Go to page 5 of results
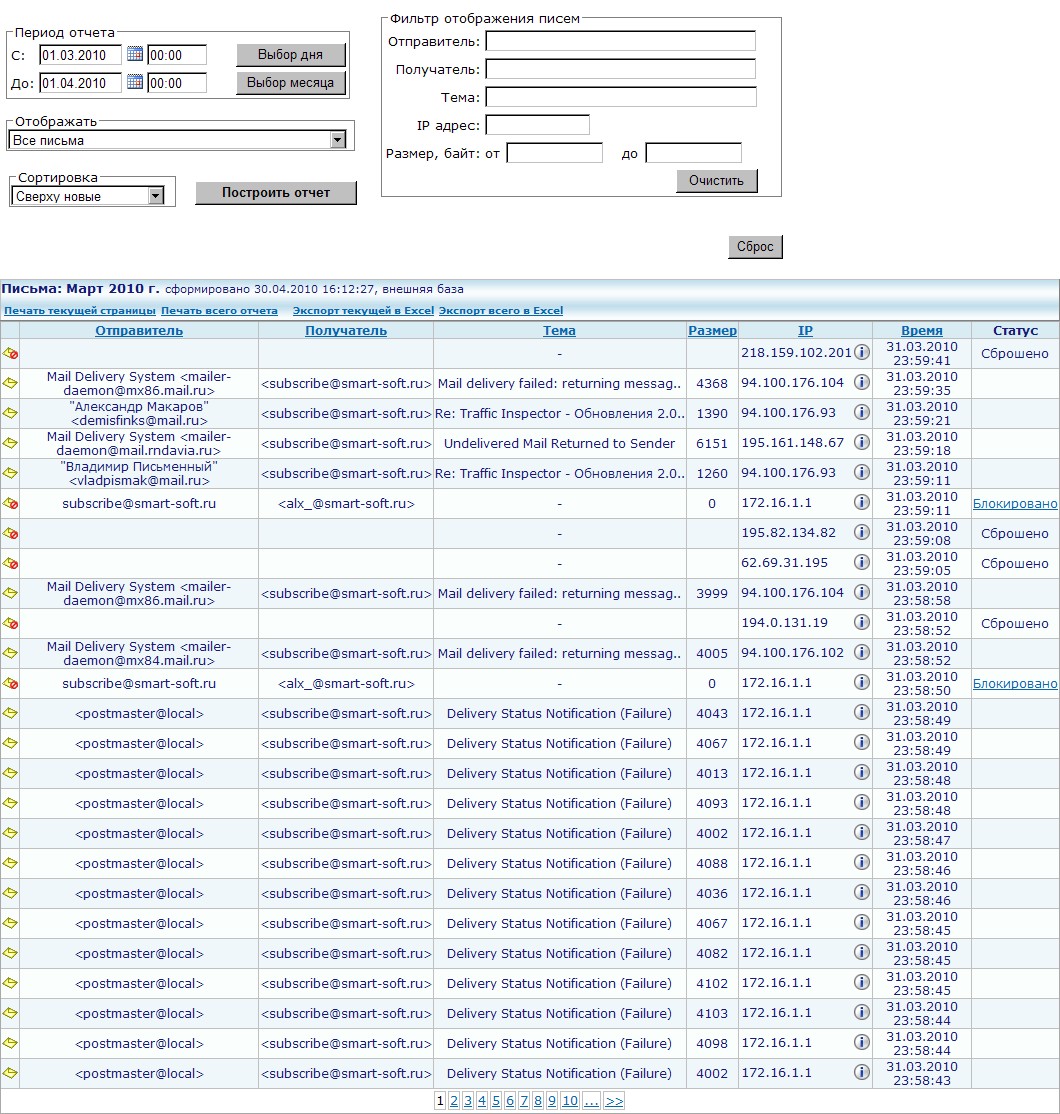Viewport: 1060px width, 1114px height. tap(496, 1101)
